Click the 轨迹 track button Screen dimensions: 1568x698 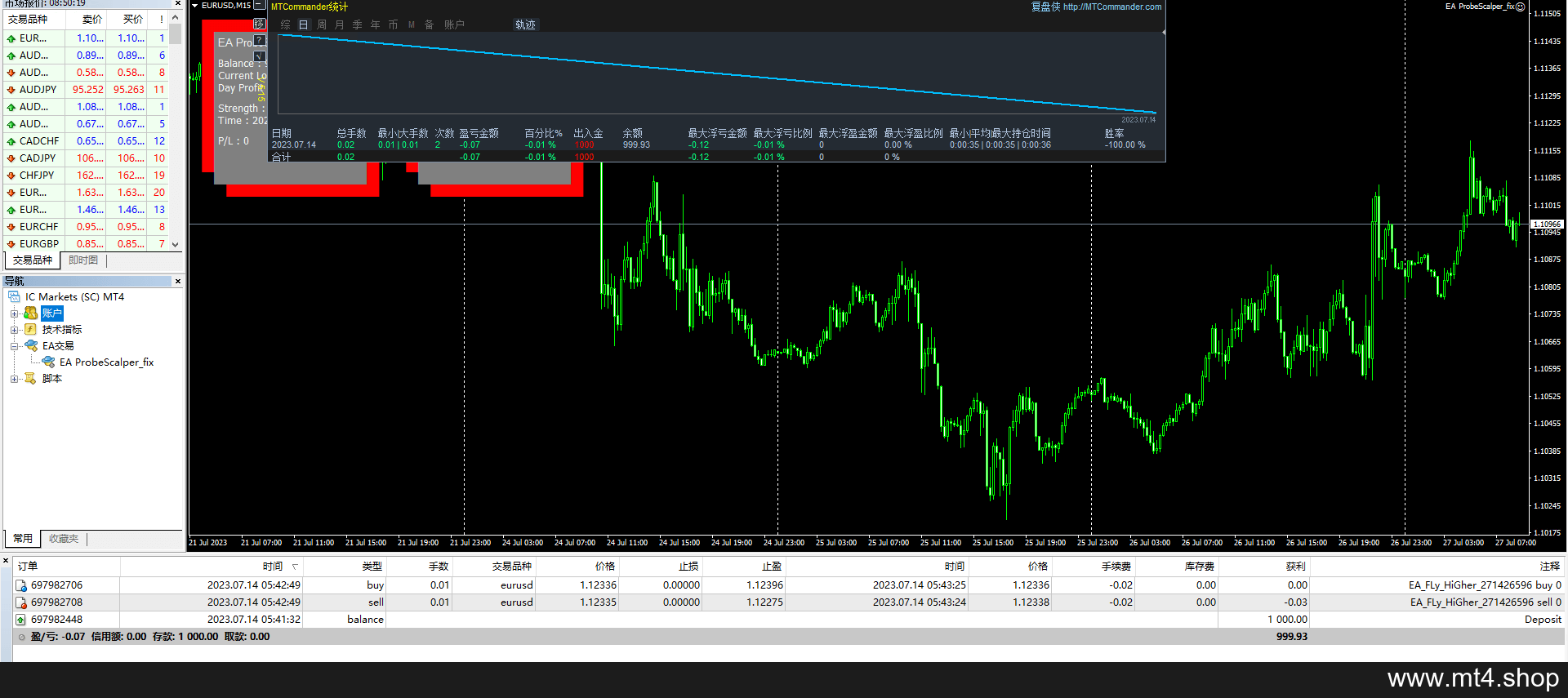[525, 24]
